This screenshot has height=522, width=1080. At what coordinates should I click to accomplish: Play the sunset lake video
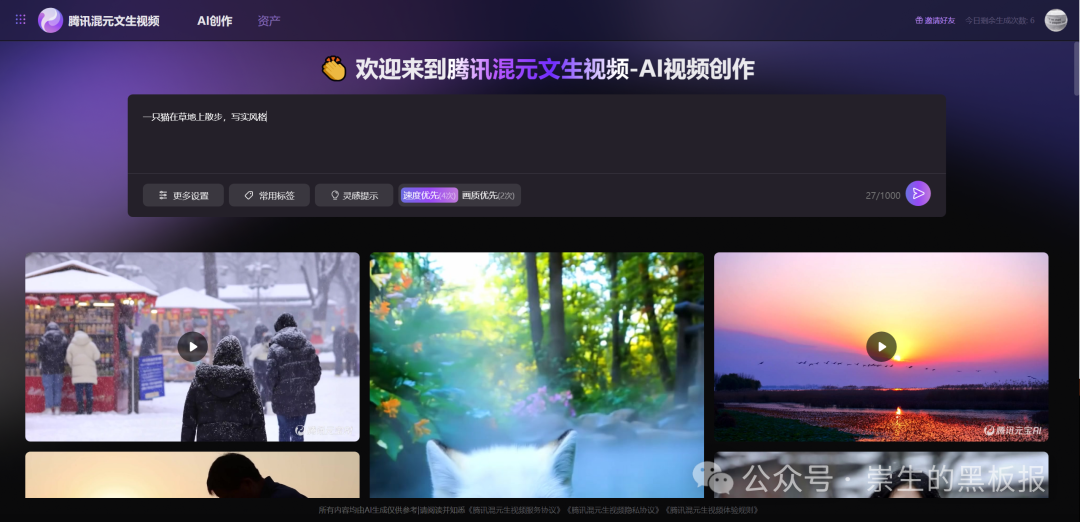881,346
